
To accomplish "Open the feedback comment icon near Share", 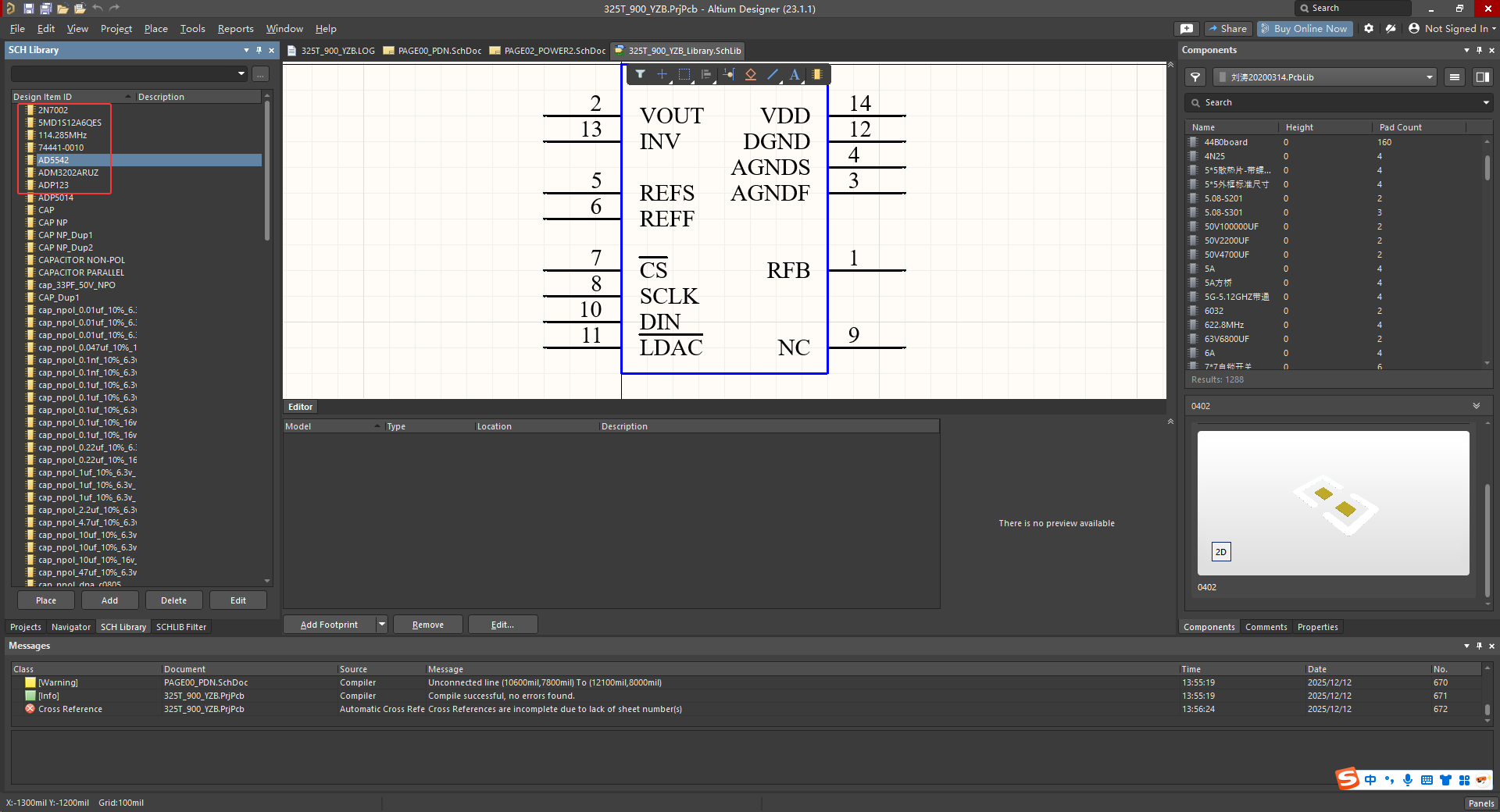I will click(x=1187, y=28).
